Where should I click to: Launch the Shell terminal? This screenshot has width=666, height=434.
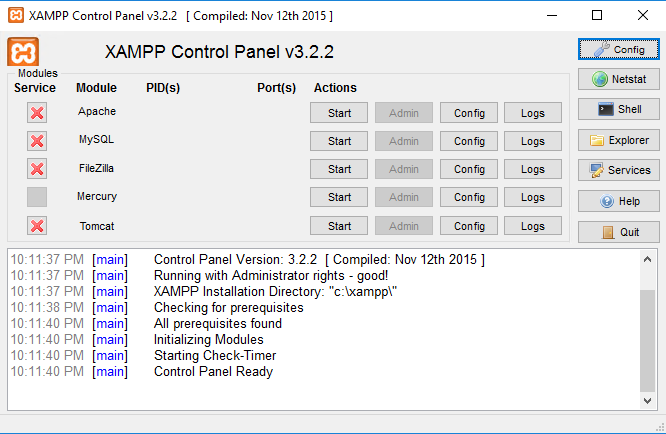(x=618, y=109)
